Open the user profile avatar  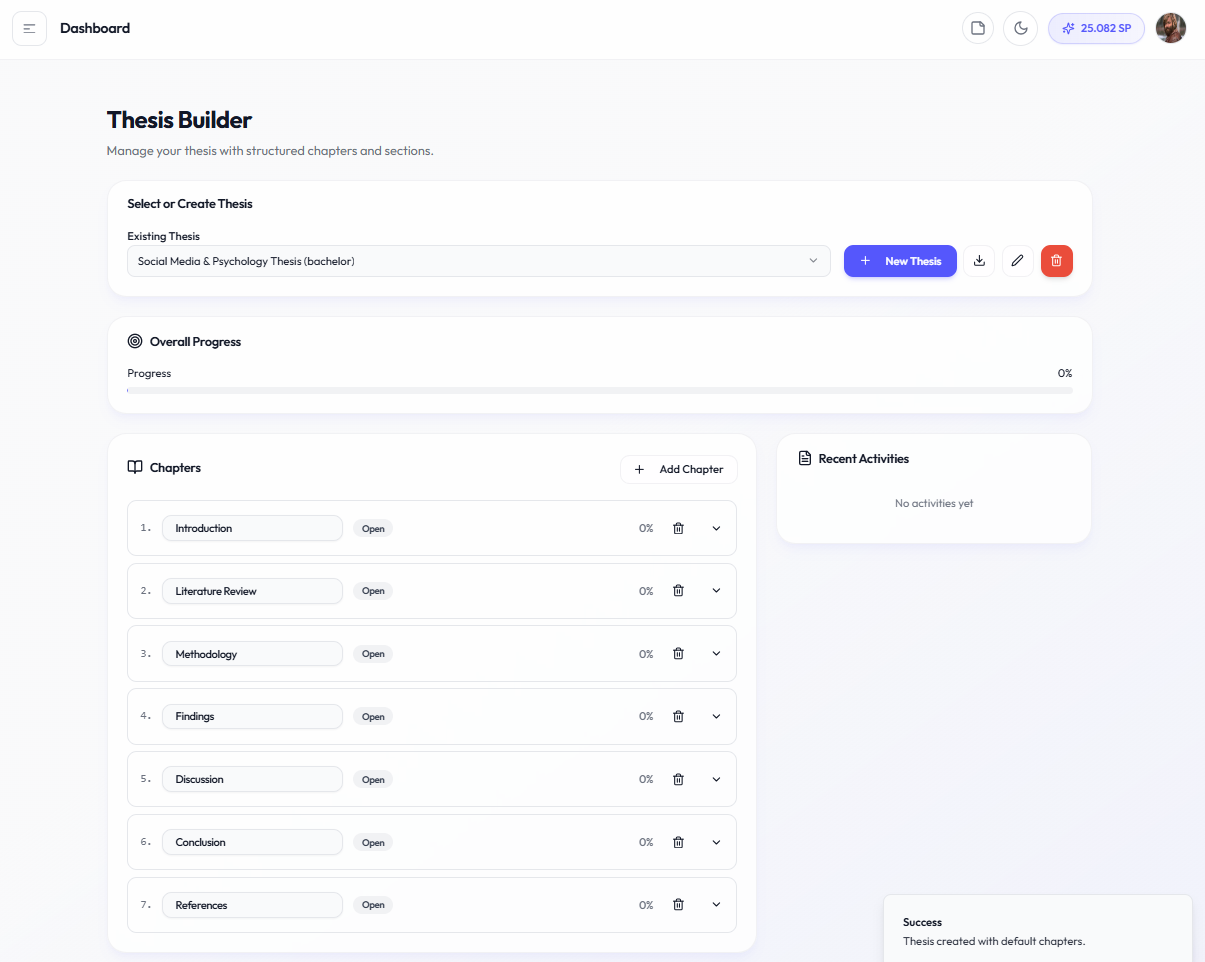pos(1170,28)
